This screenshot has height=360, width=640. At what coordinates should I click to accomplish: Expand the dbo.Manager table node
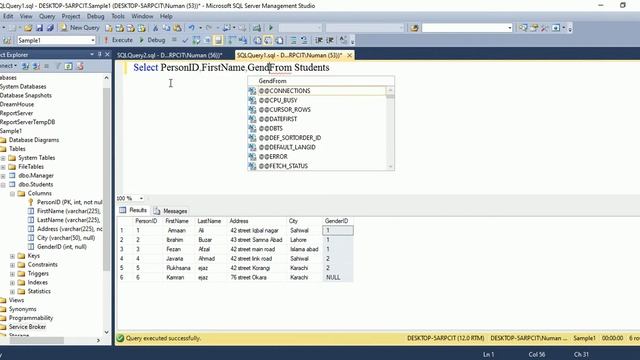tap(3, 176)
